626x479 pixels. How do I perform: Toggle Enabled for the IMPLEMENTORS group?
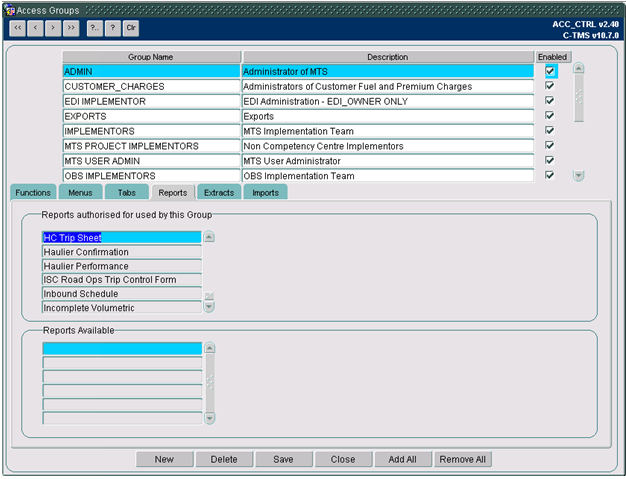550,131
